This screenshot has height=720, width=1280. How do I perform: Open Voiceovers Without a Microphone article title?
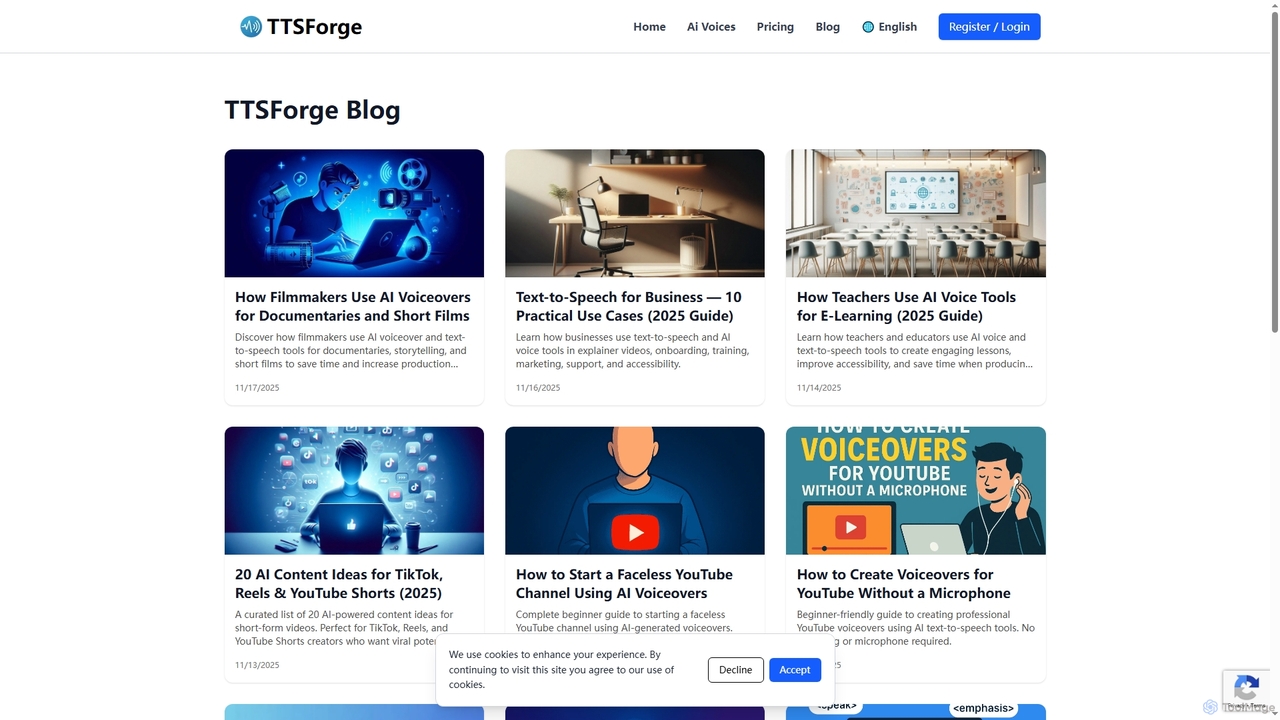coord(904,583)
